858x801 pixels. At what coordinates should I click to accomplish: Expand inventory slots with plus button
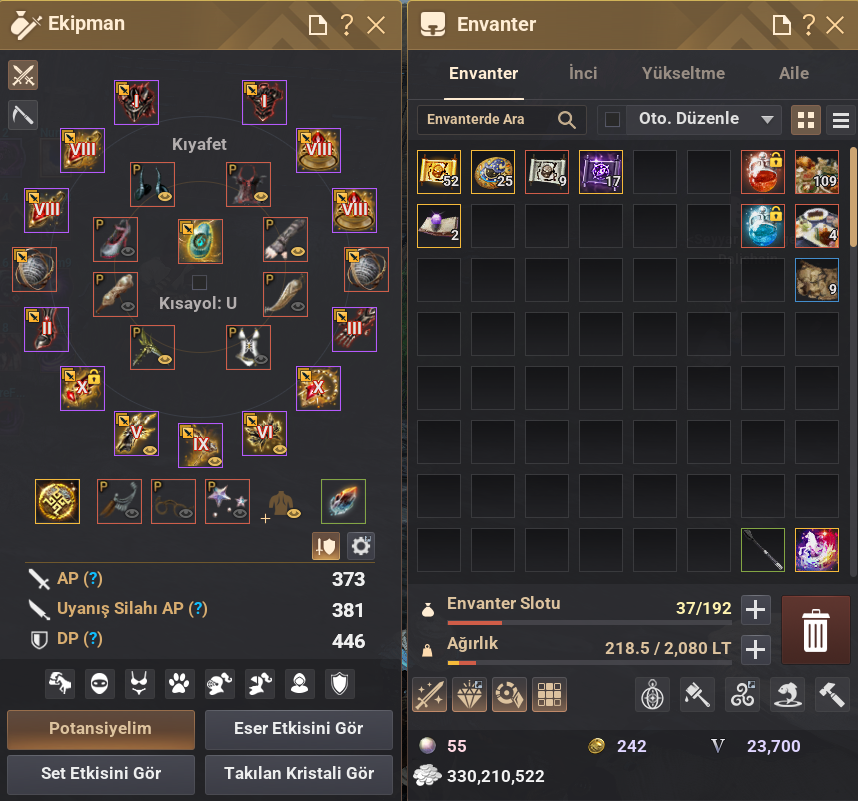point(756,610)
